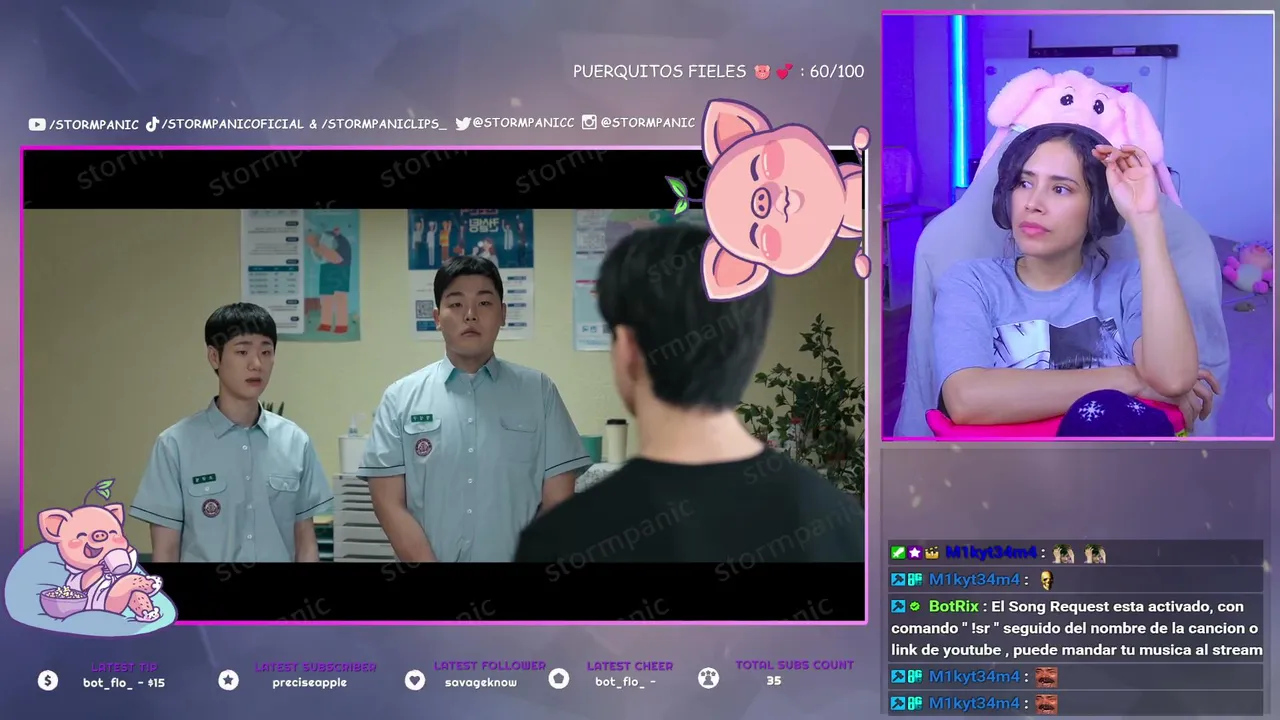The image size is (1280, 720).
Task: Click the 'savageknow' follower name
Action: 482,682
